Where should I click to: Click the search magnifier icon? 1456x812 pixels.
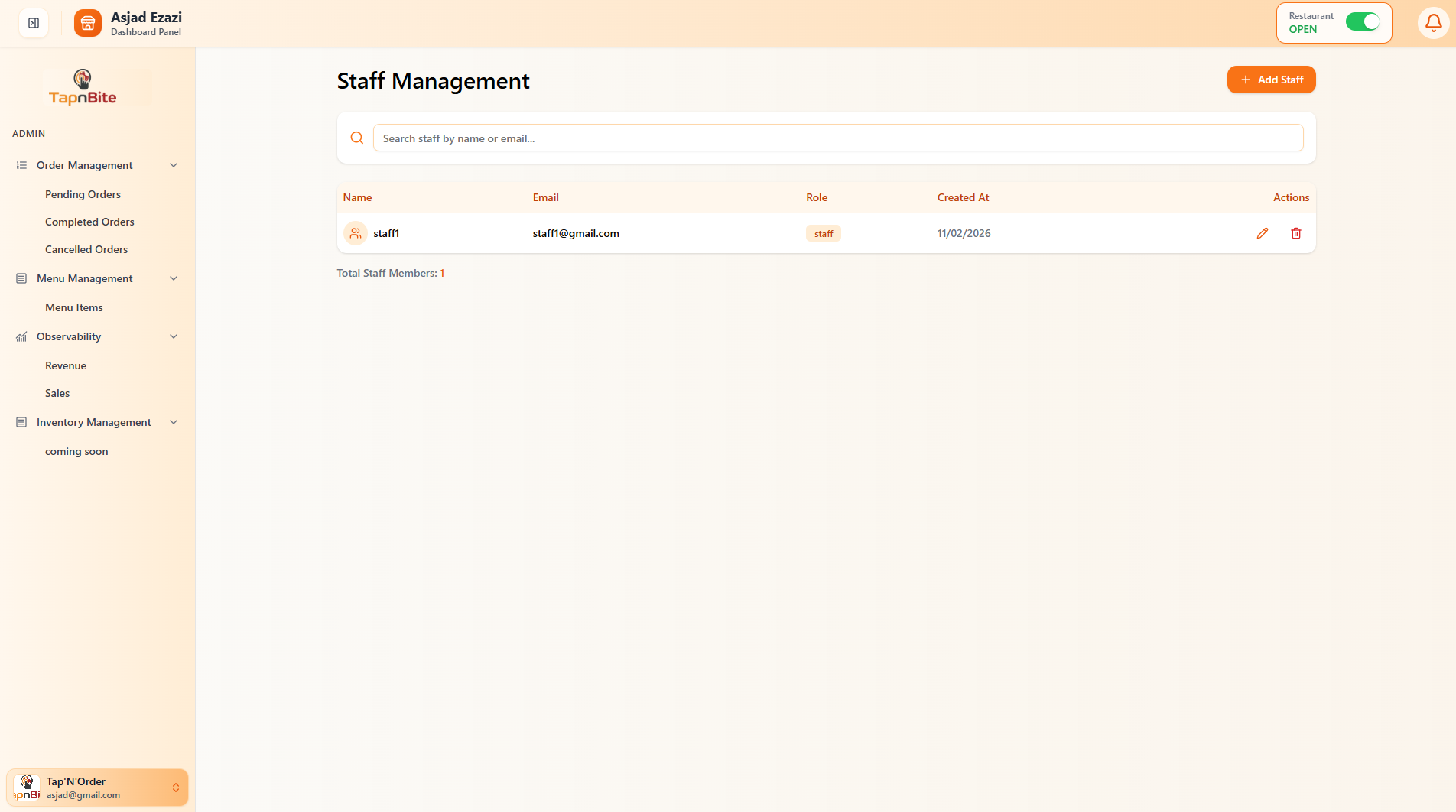tap(356, 138)
